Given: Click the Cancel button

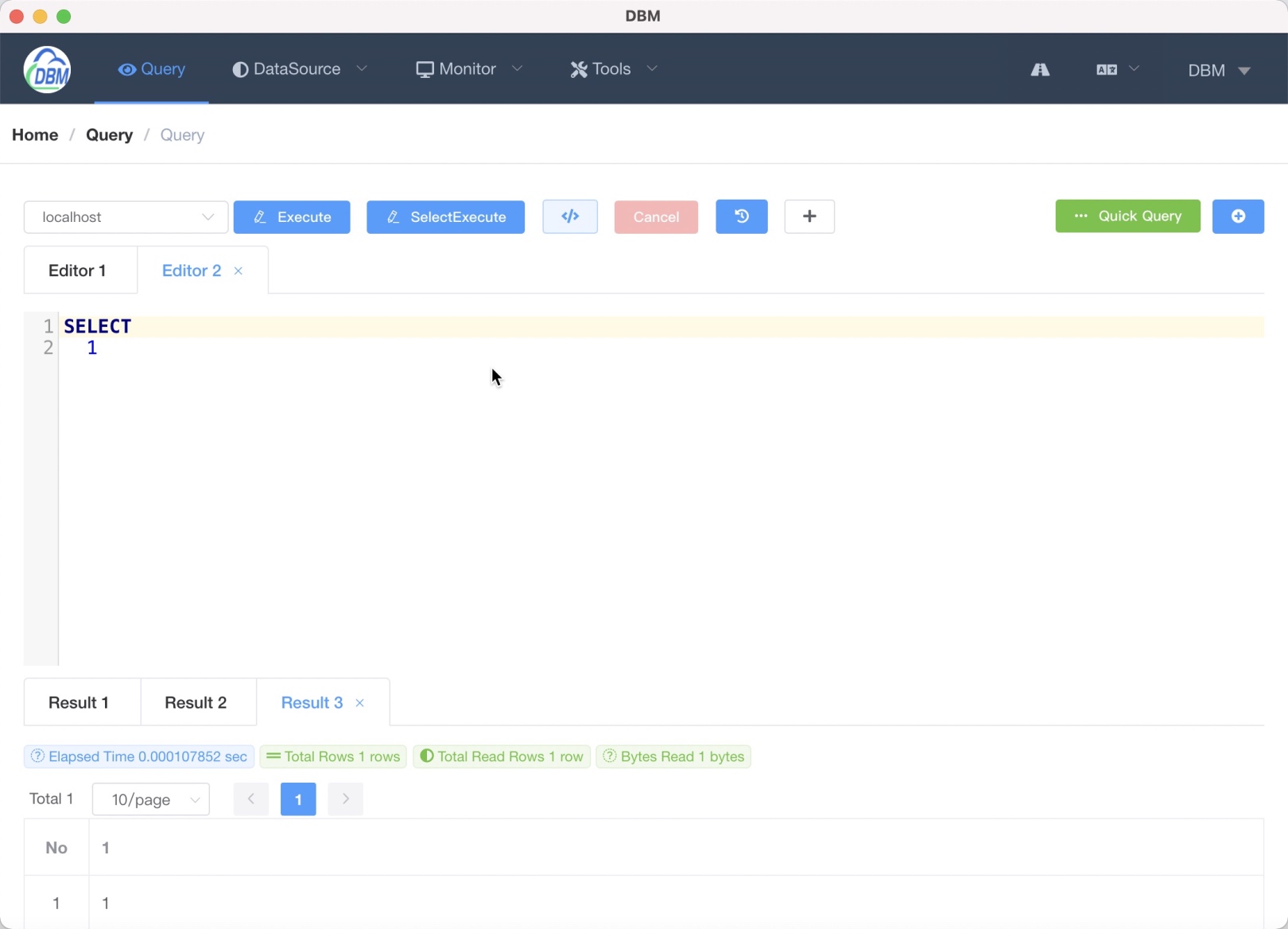Looking at the screenshot, I should 656,217.
